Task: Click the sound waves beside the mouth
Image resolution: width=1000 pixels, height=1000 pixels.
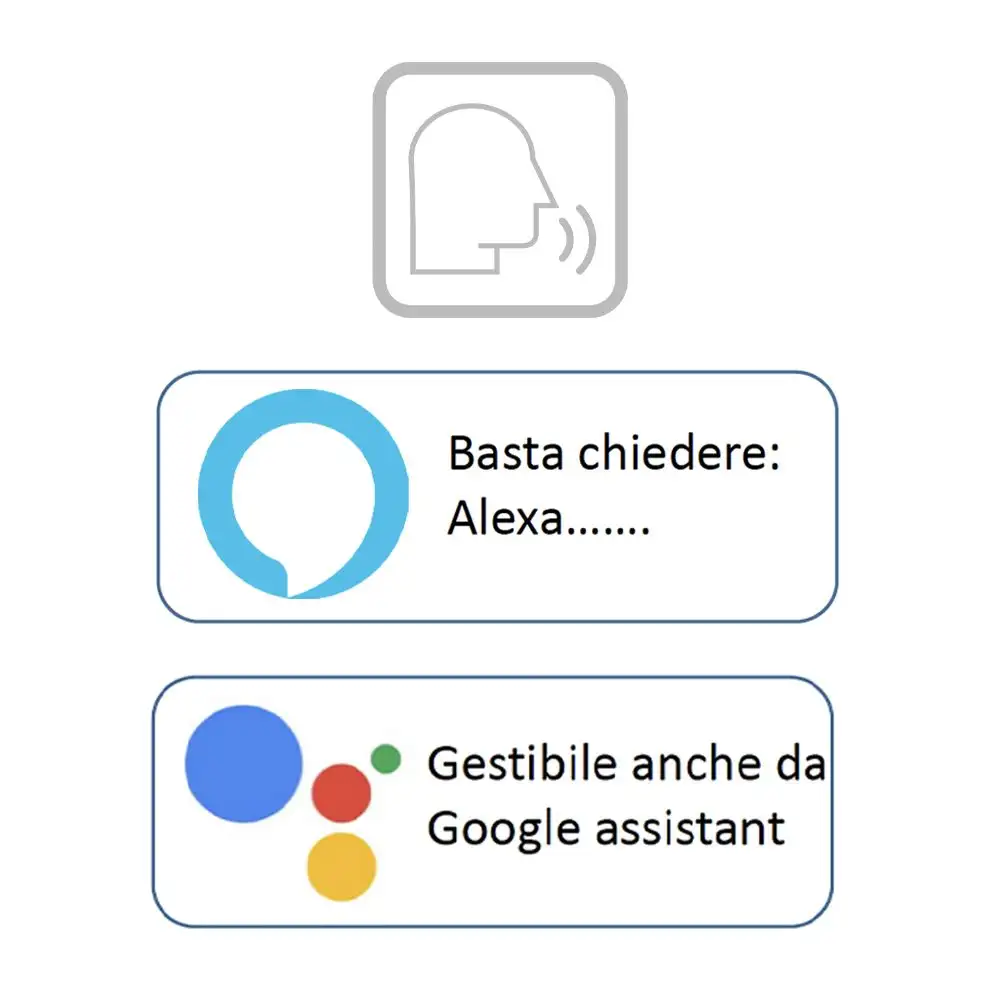Action: point(577,238)
